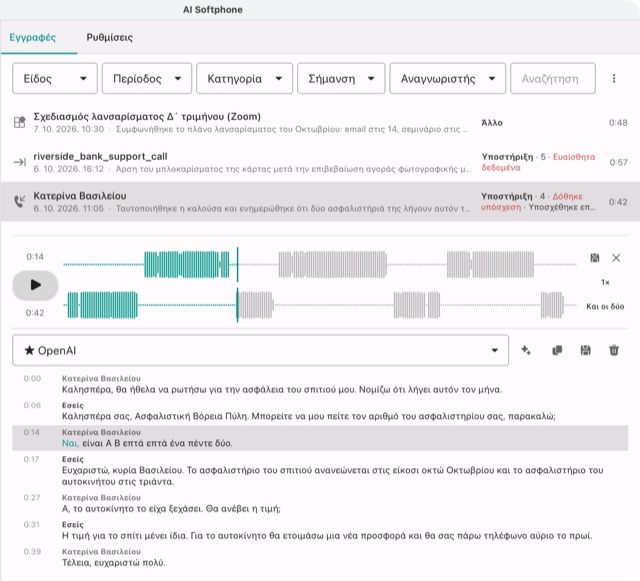The width and height of the screenshot is (640, 581).
Task: Jump to the 0:06 transcript timestamp
Action: click(x=32, y=405)
